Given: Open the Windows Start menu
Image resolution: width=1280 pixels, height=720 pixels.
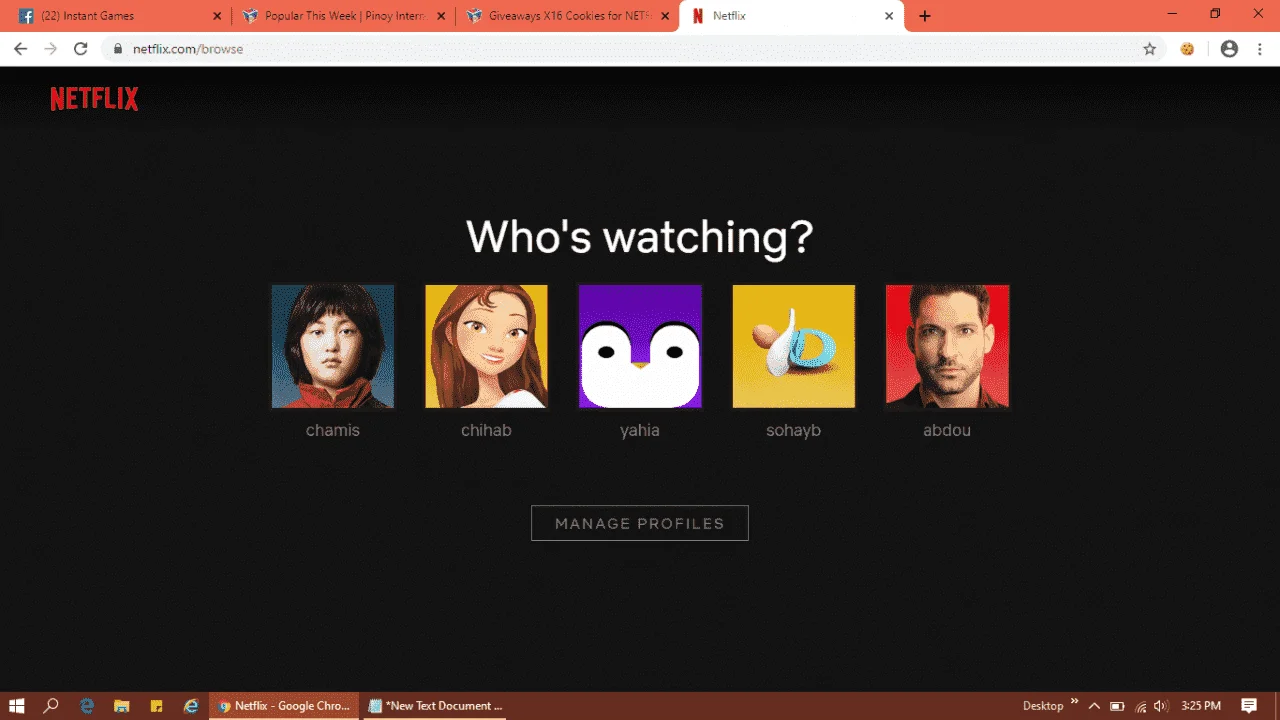Looking at the screenshot, I should [17, 706].
